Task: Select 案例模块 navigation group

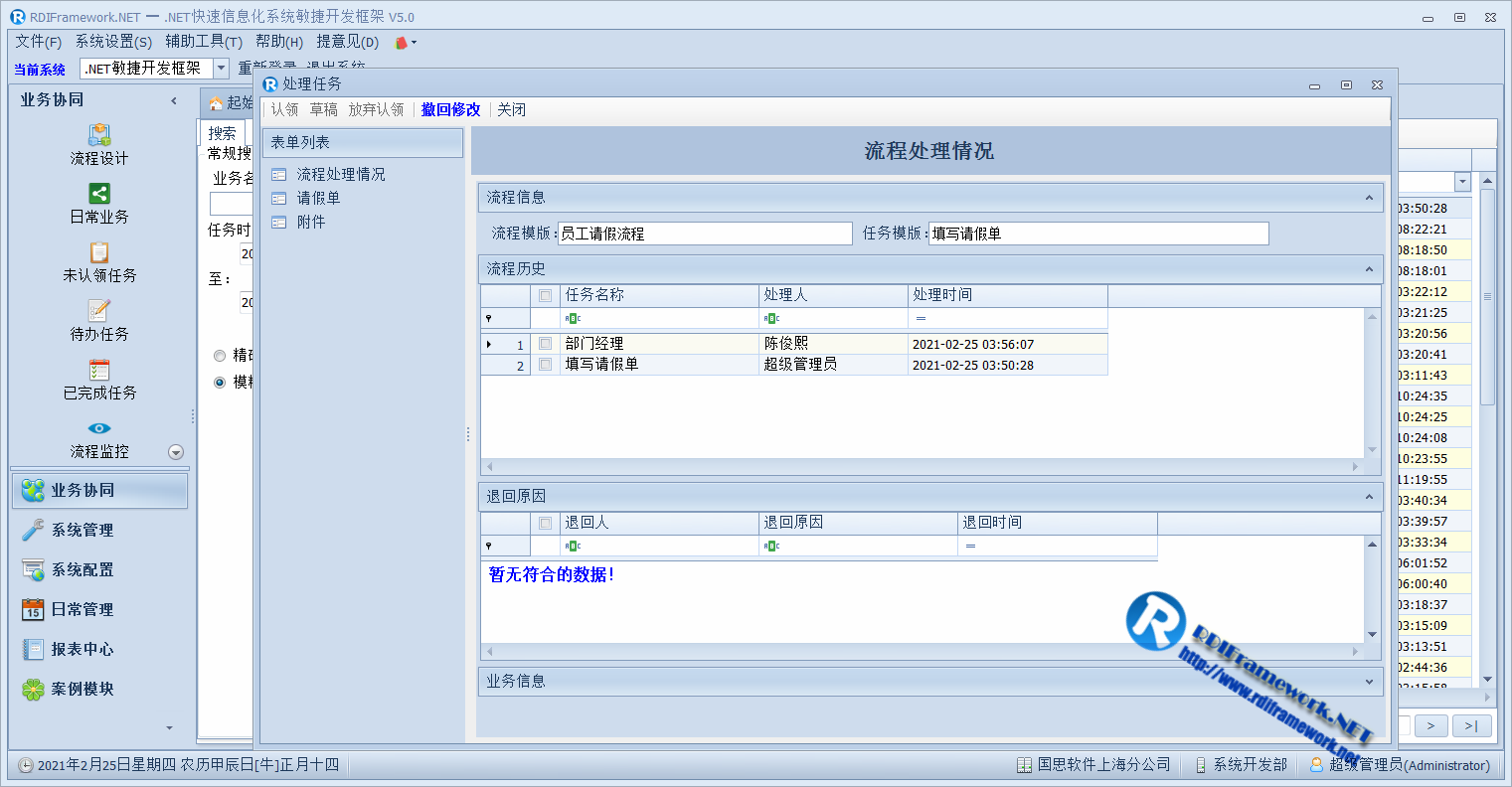Action: point(99,690)
